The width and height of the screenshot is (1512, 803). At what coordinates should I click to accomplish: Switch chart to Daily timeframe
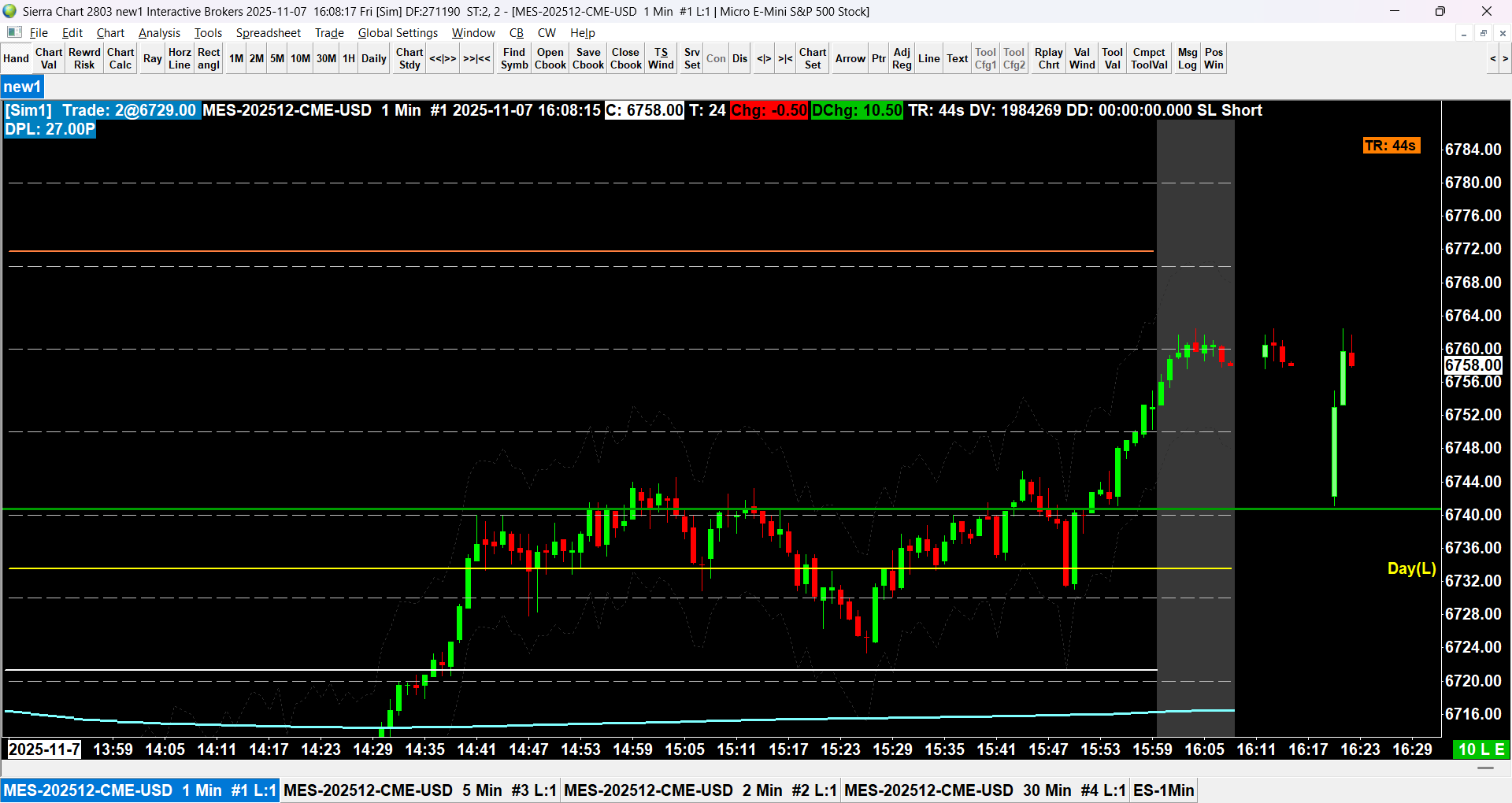click(374, 58)
